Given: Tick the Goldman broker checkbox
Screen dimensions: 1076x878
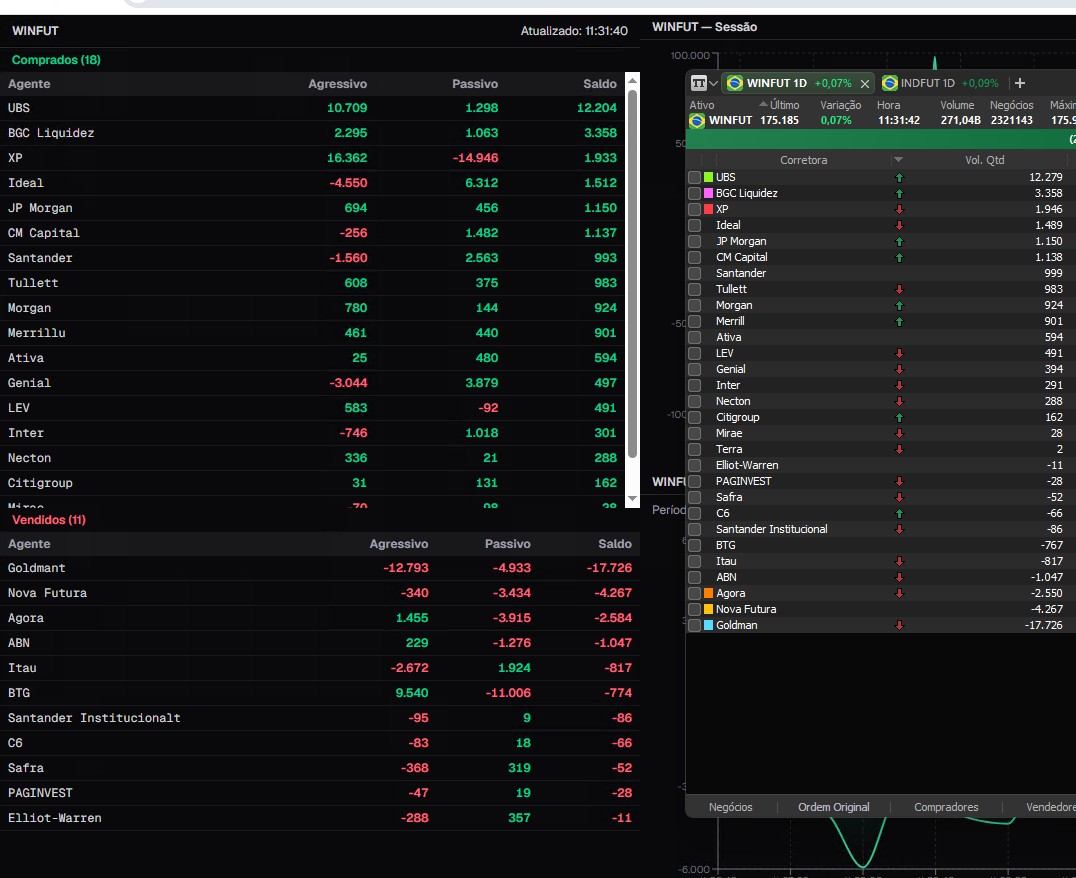Looking at the screenshot, I should (694, 625).
